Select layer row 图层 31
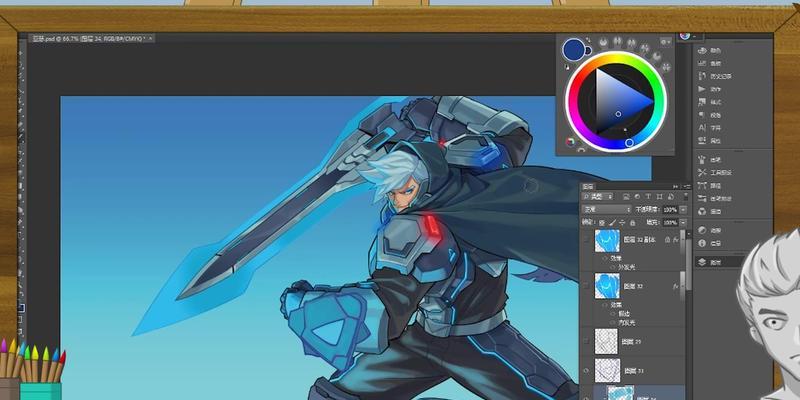This screenshot has width=800, height=400. 633,370
